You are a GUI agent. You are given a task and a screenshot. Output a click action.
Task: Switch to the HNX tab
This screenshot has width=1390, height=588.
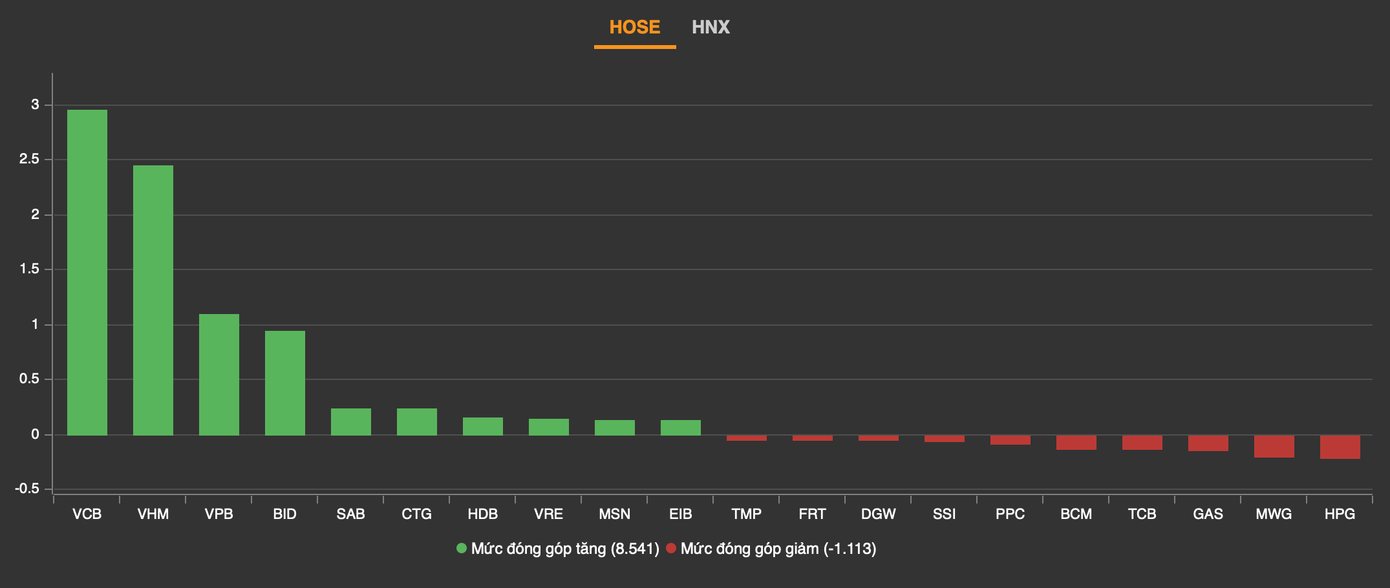710,27
